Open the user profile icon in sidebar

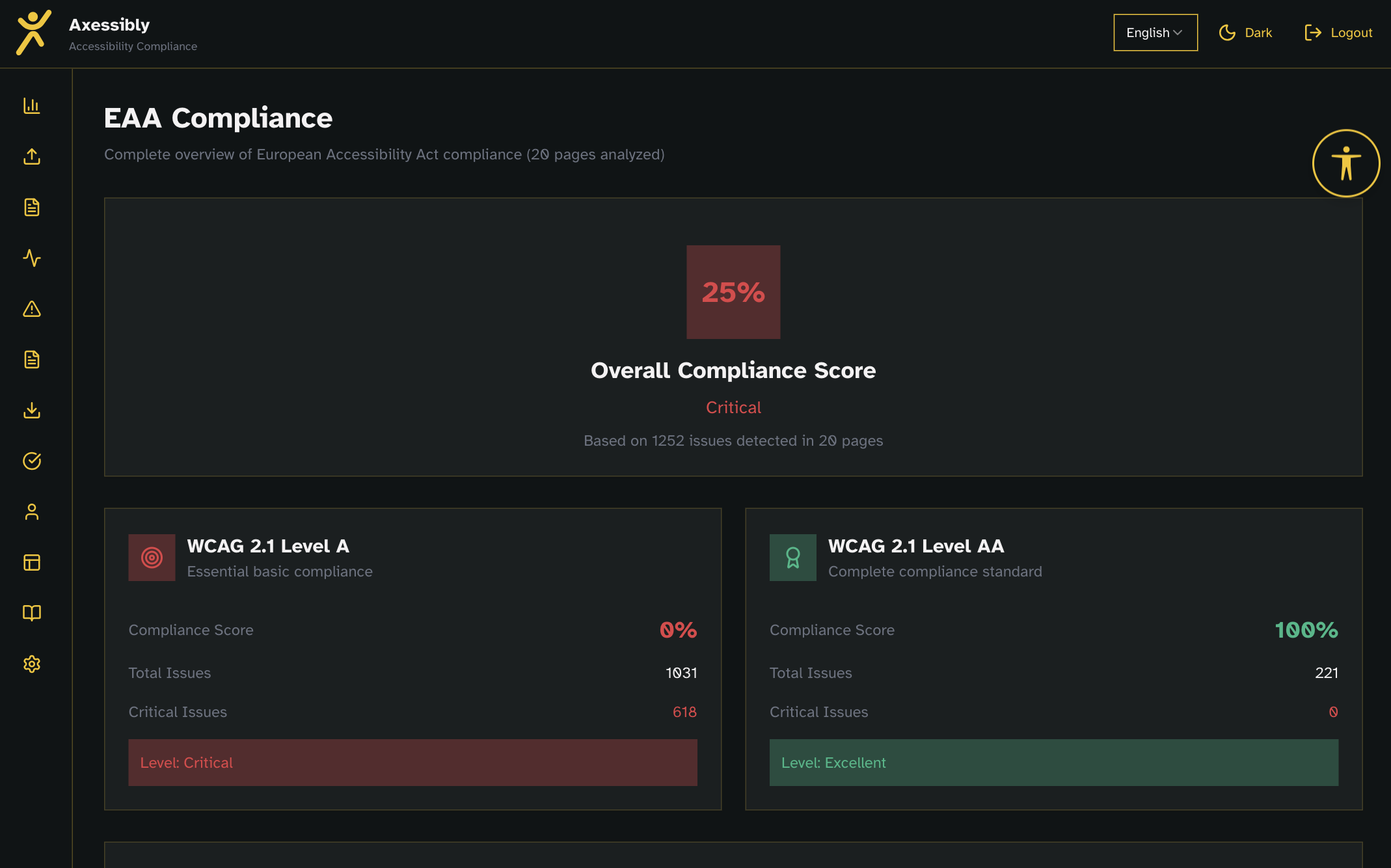point(32,512)
